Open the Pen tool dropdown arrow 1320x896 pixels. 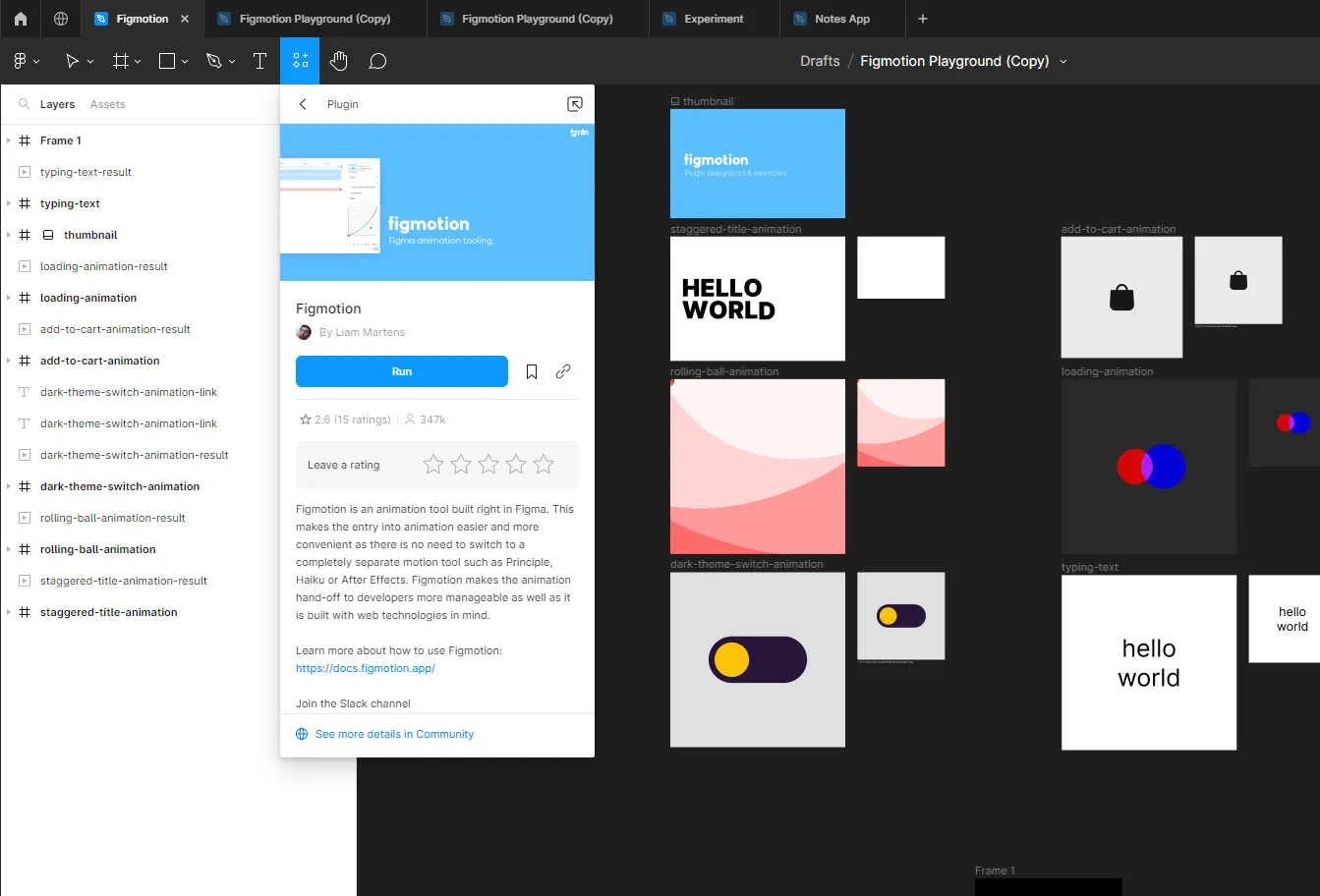tap(232, 62)
